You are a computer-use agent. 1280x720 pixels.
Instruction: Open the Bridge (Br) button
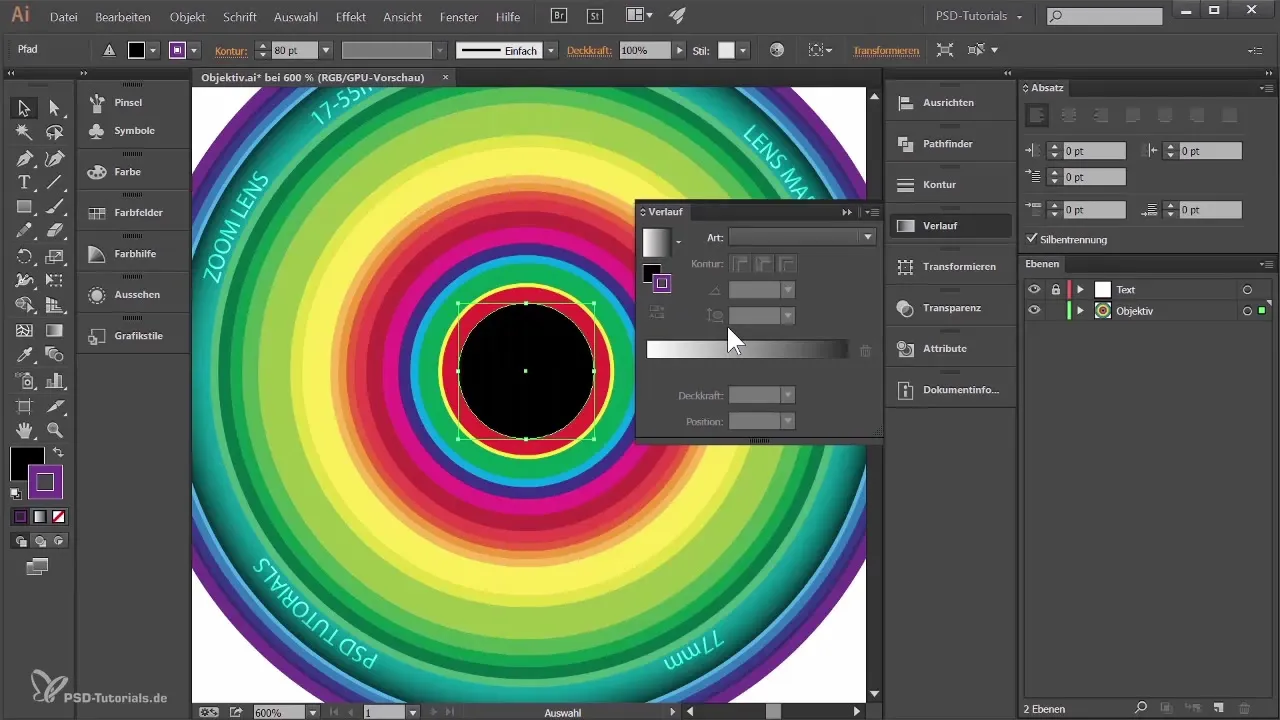click(561, 16)
